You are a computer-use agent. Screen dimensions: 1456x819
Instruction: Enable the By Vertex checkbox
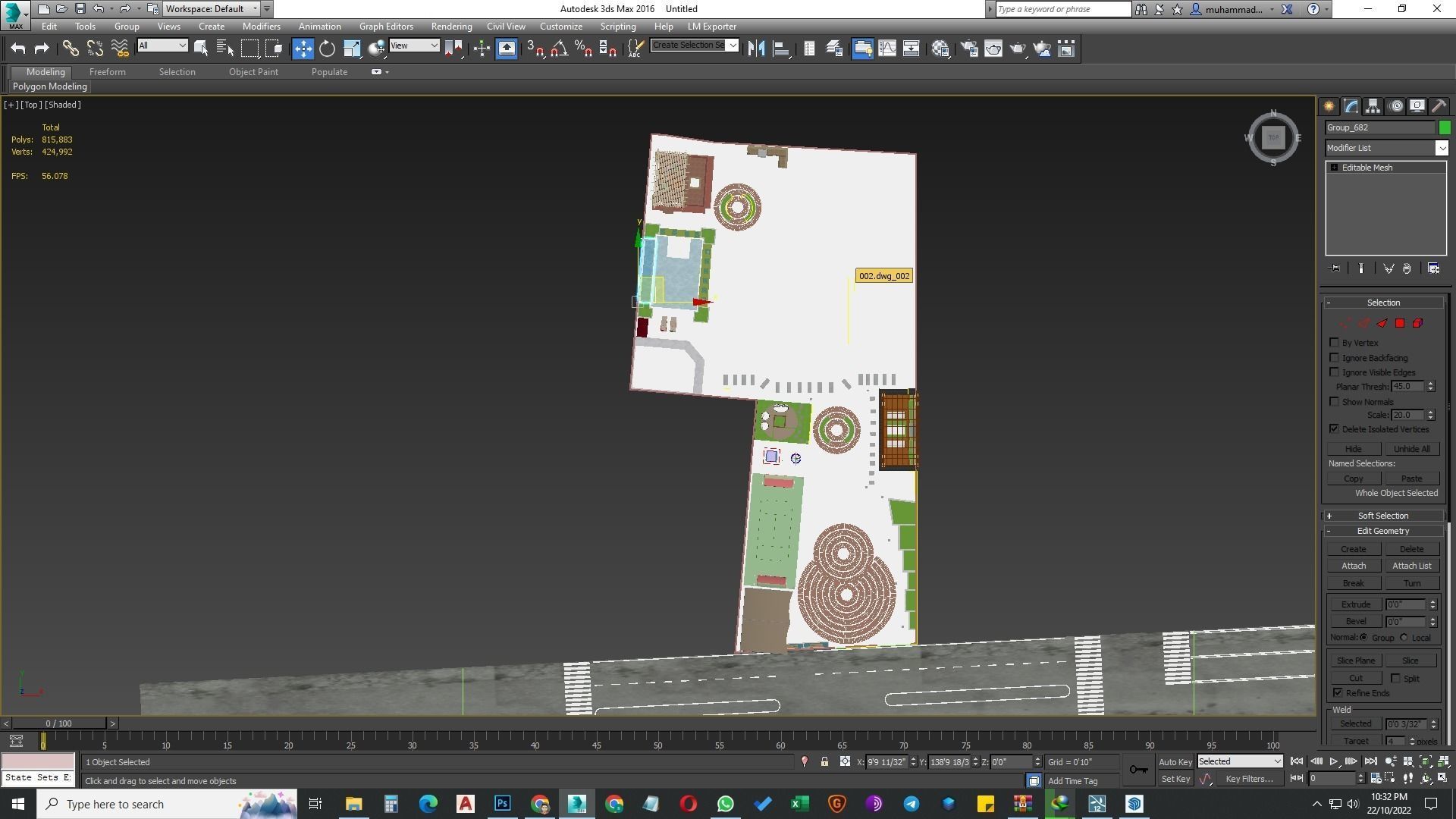pos(1335,343)
